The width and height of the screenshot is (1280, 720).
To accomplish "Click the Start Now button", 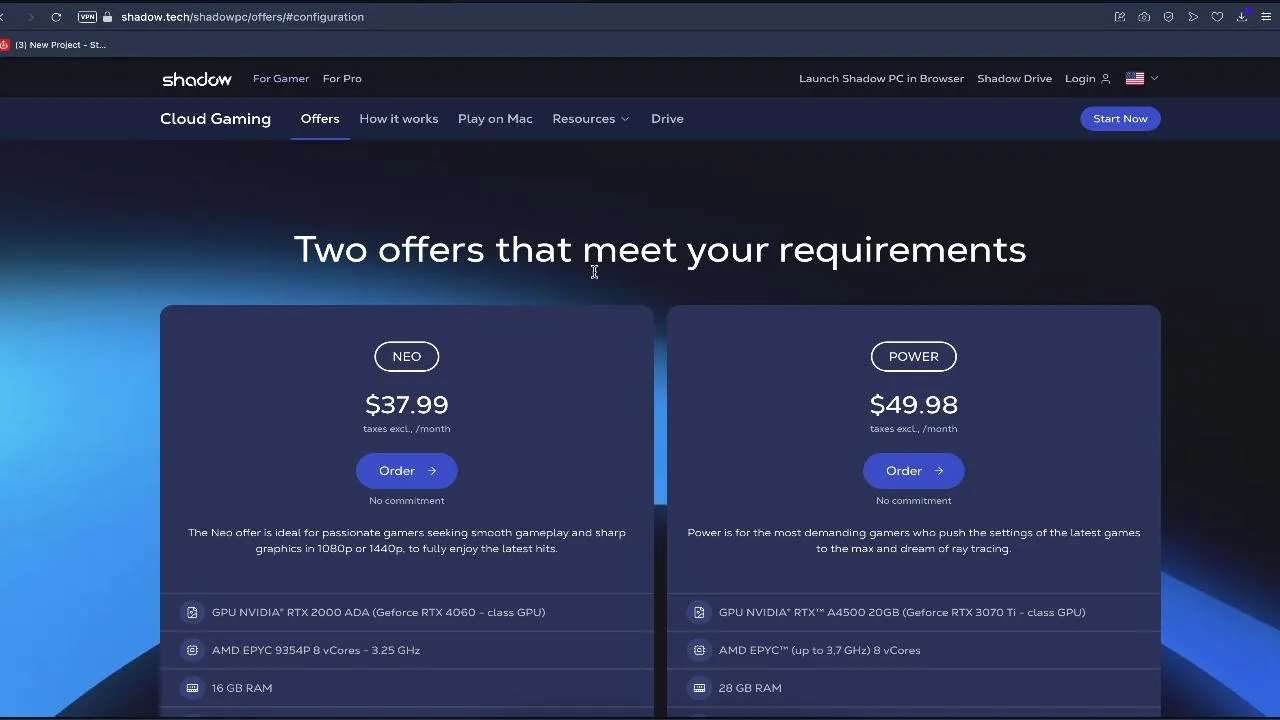I will tap(1120, 119).
